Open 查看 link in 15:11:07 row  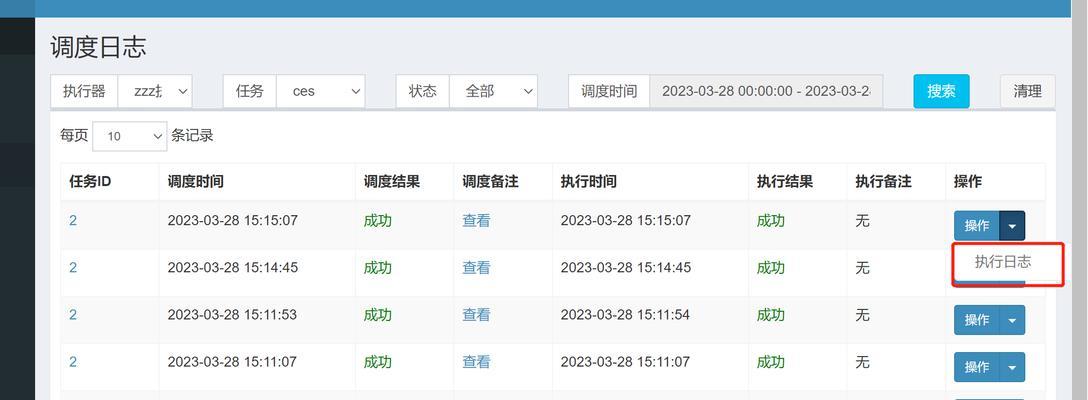(x=476, y=362)
